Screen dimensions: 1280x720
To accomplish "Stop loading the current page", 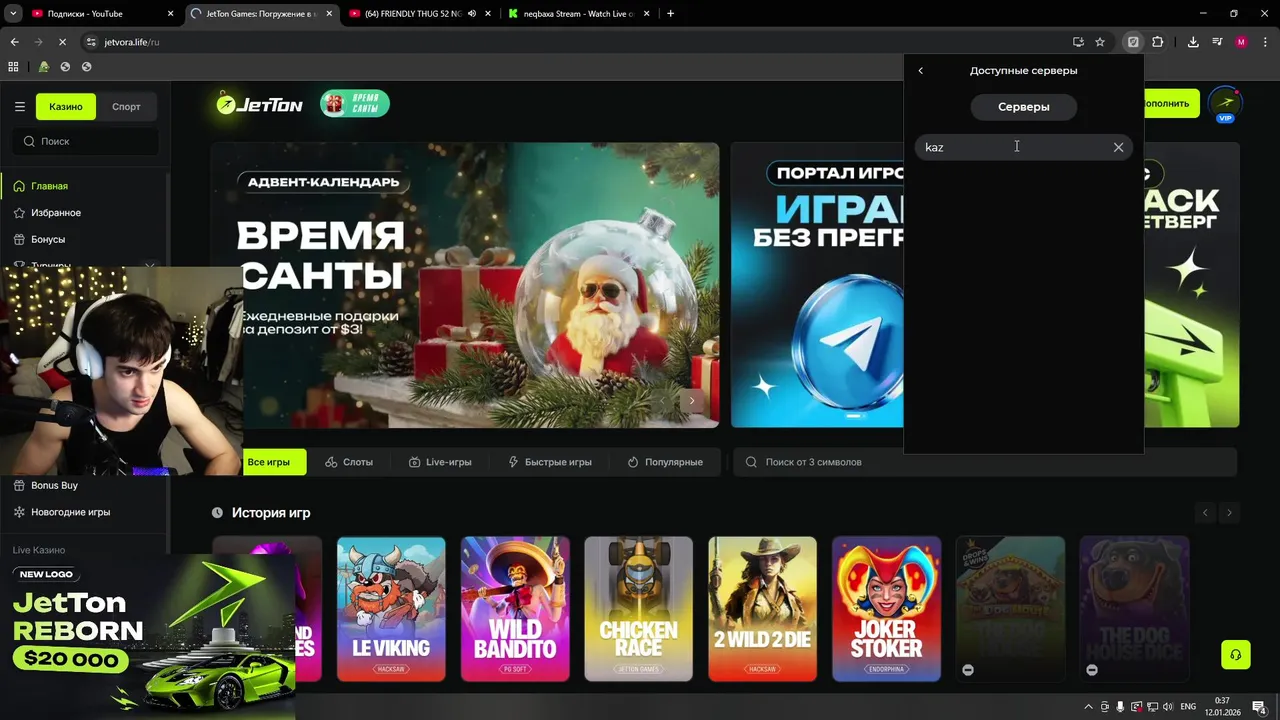I will [x=62, y=42].
